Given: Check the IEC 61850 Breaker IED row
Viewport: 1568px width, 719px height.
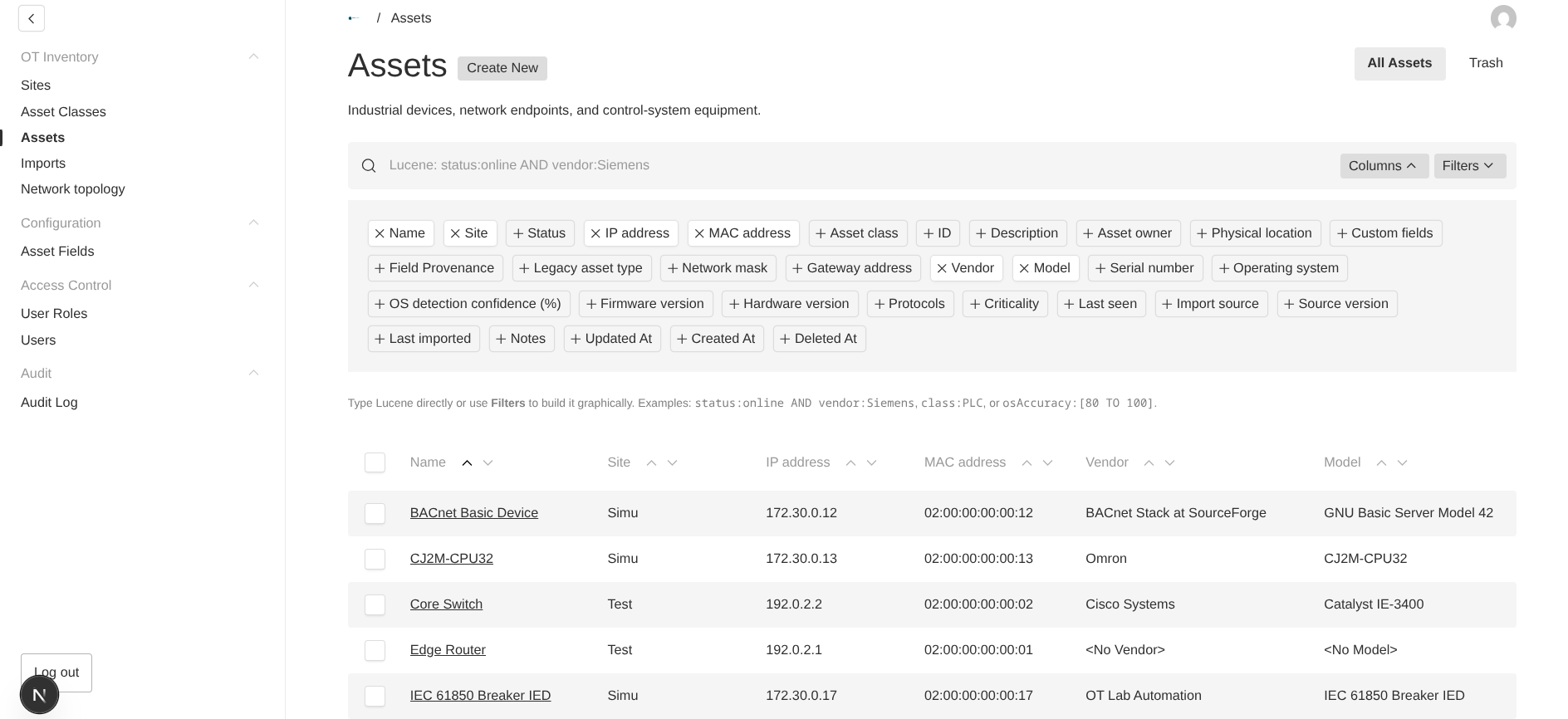Looking at the screenshot, I should click(375, 696).
